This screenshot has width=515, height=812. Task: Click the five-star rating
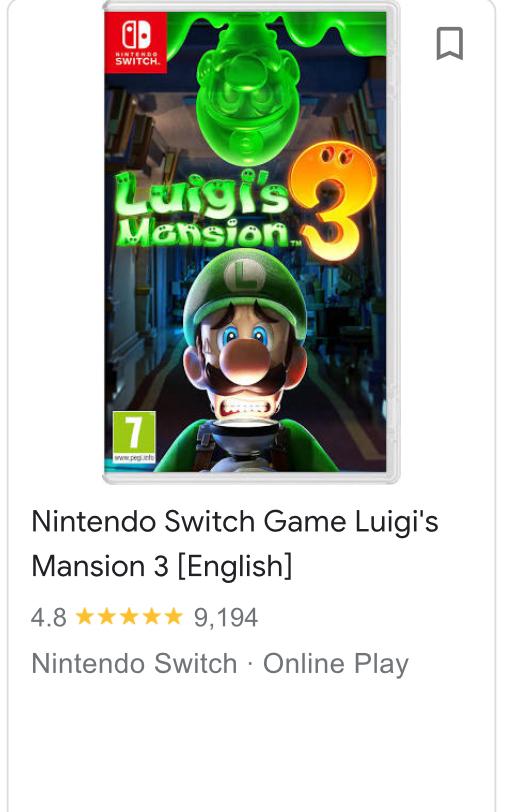click(129, 617)
